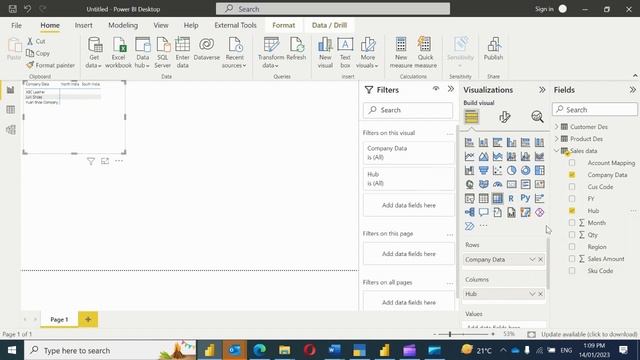
Task: Switch to Data view in sidebar
Action: tap(11, 110)
